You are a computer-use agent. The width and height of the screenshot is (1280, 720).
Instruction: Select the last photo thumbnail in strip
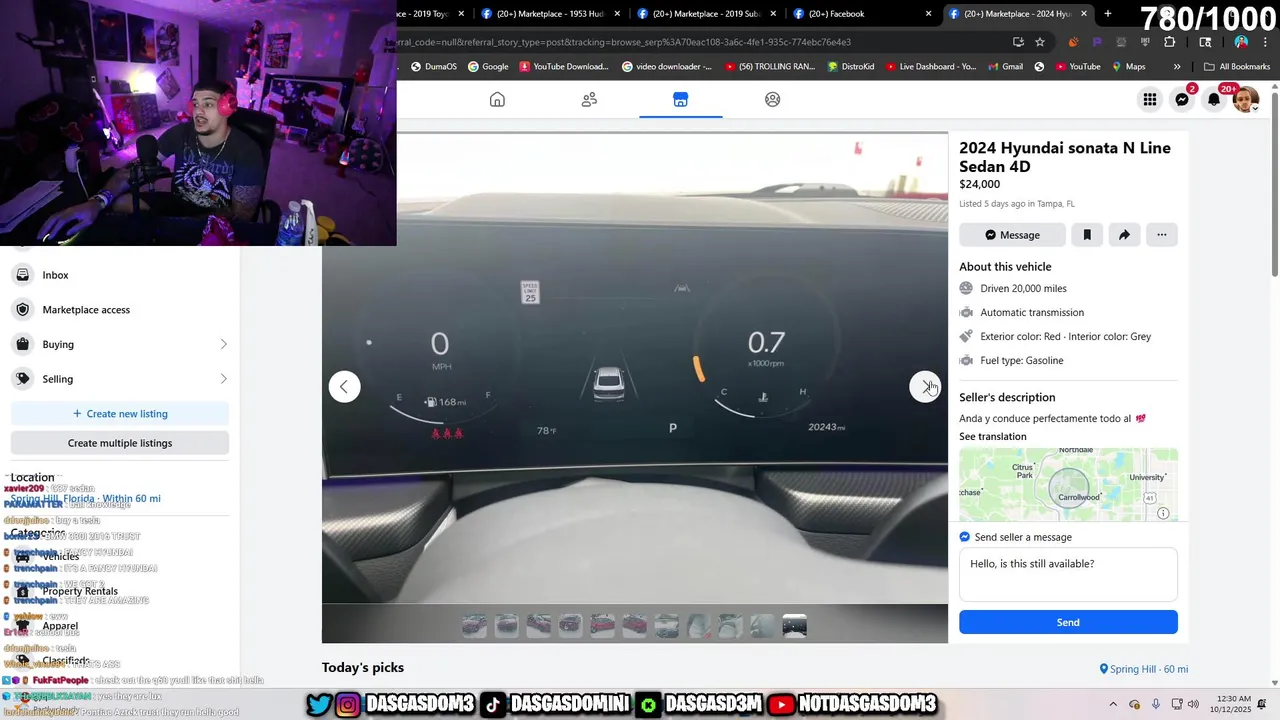794,626
